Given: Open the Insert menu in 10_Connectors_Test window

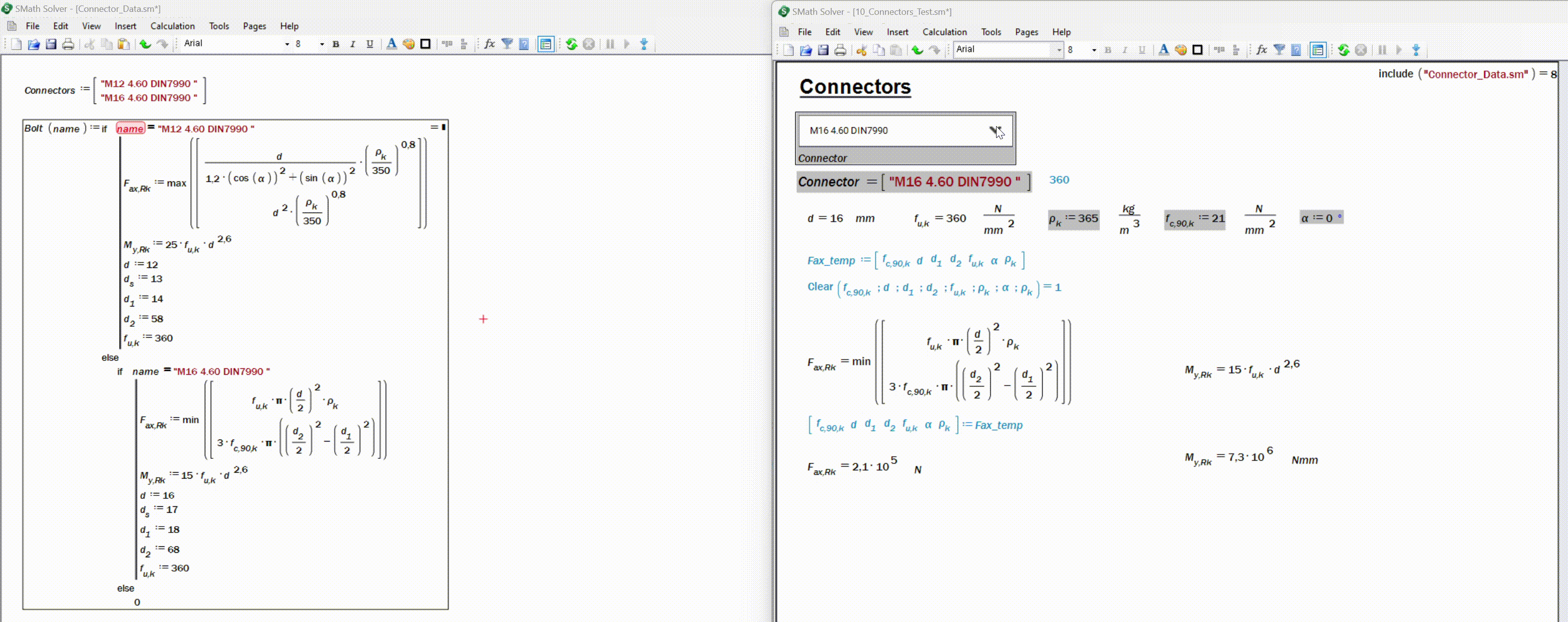Looking at the screenshot, I should 897,32.
